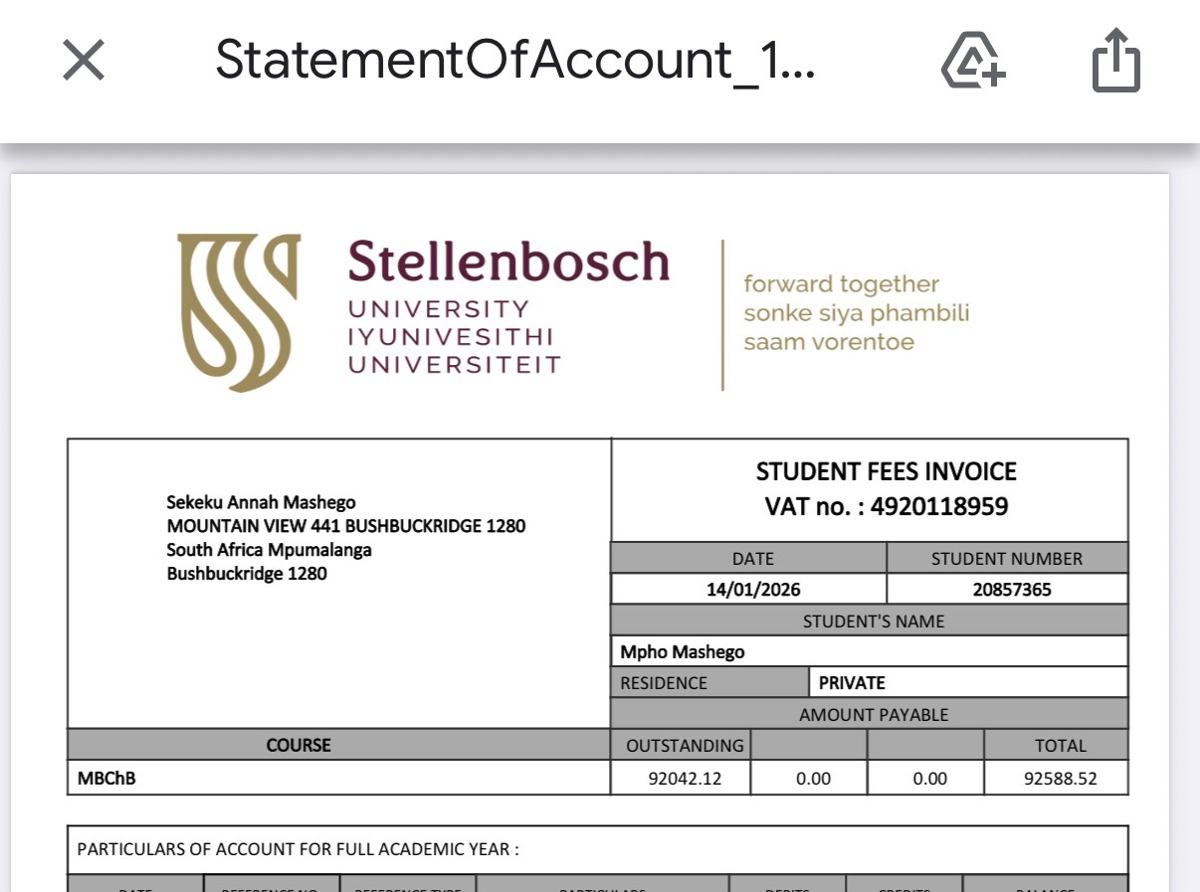Viewport: 1200px width, 892px height.
Task: Click the PRIVATE residence value
Action: (852, 683)
